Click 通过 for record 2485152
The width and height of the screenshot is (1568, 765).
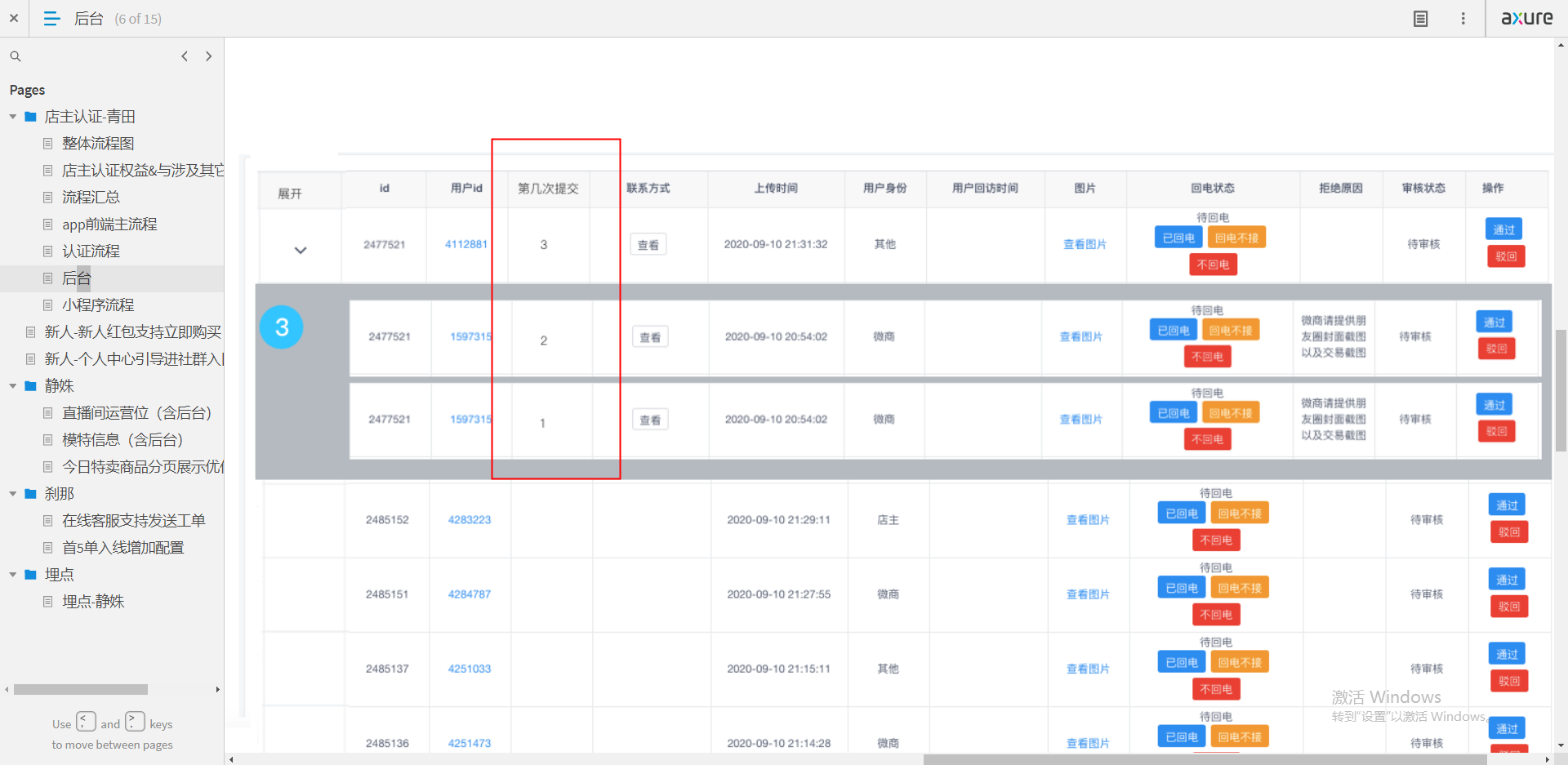pos(1508,505)
